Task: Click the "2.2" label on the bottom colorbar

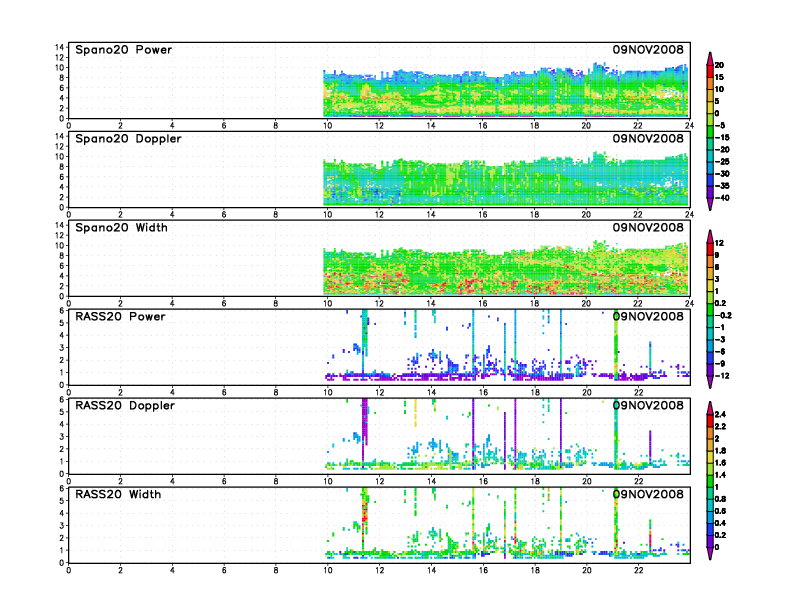Action: click(x=720, y=427)
